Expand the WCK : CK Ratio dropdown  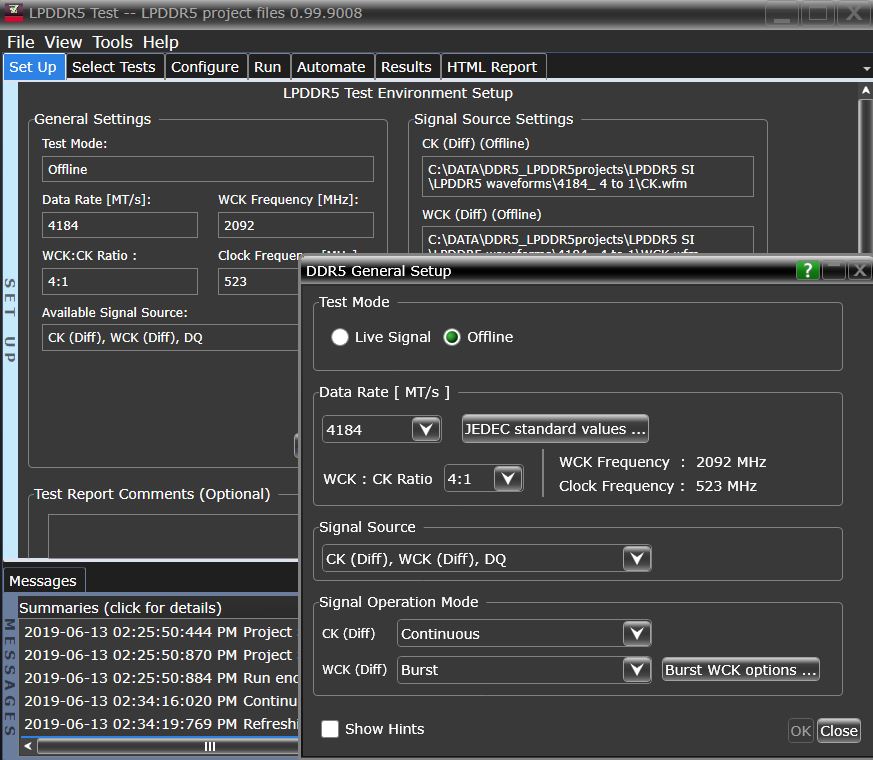point(508,479)
